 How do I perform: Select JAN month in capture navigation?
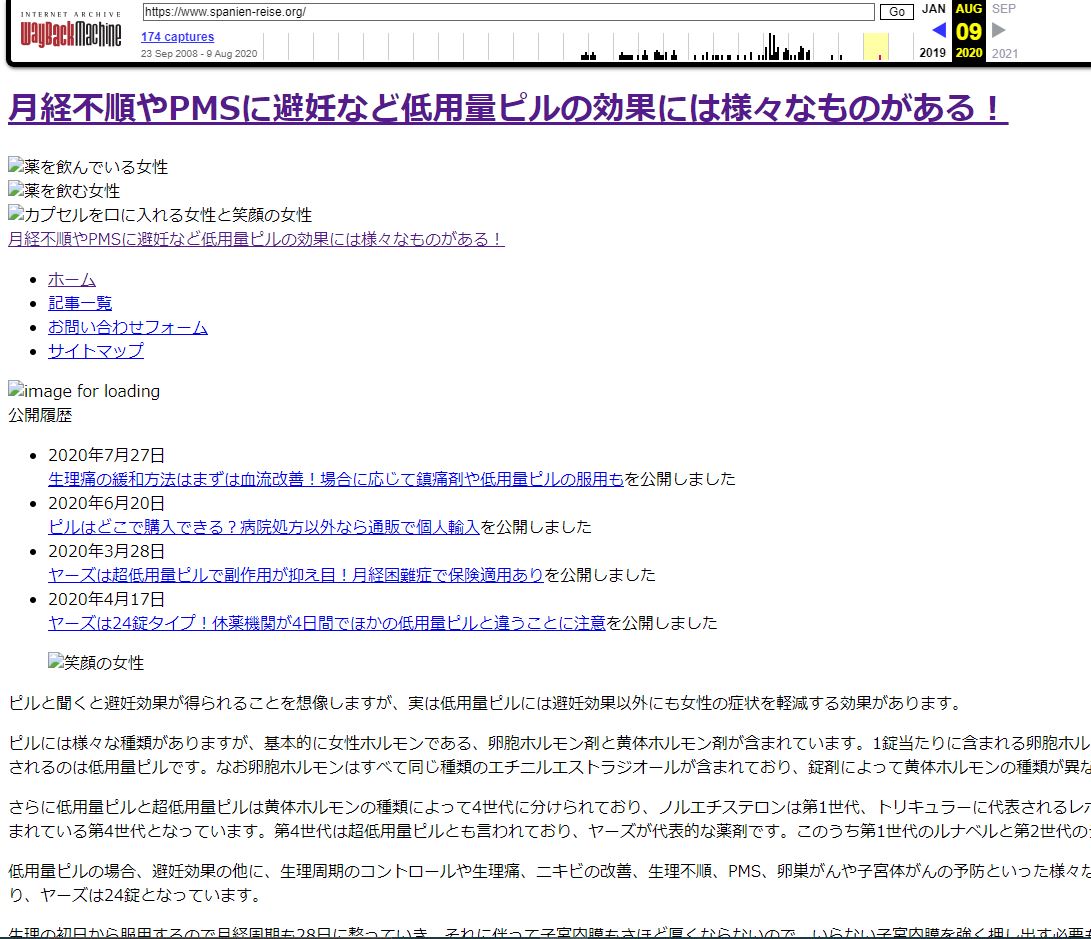933,9
